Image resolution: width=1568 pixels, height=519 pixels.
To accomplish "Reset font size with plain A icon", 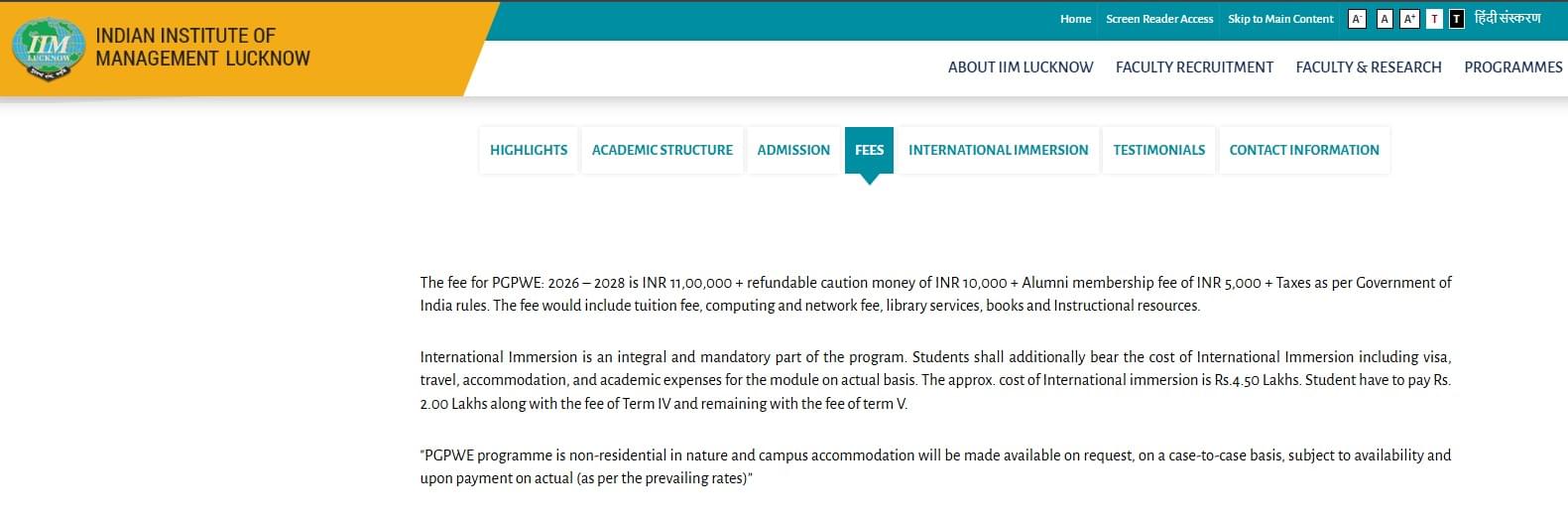I will point(1385,19).
